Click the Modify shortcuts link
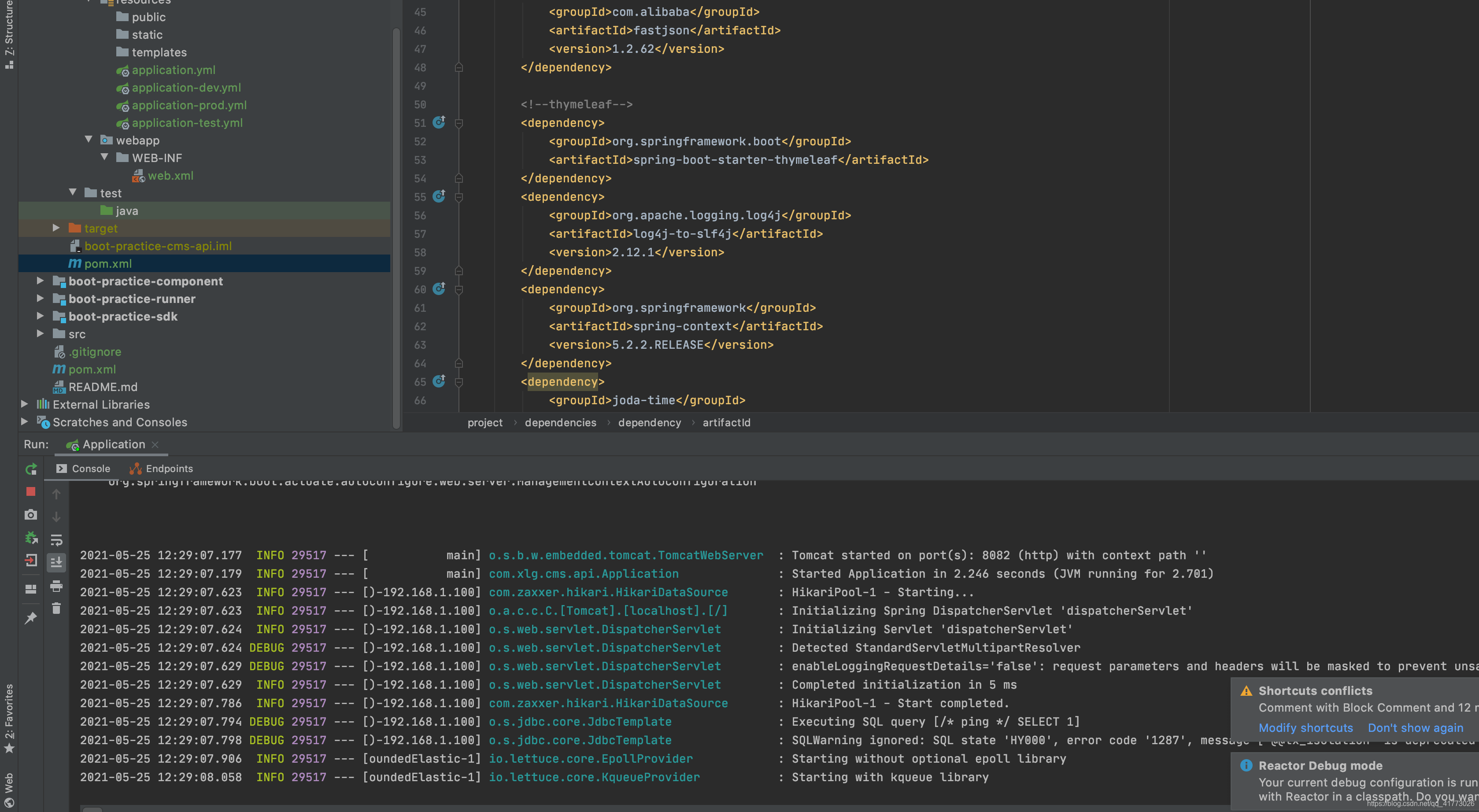Viewport: 1479px width, 812px height. click(1305, 727)
